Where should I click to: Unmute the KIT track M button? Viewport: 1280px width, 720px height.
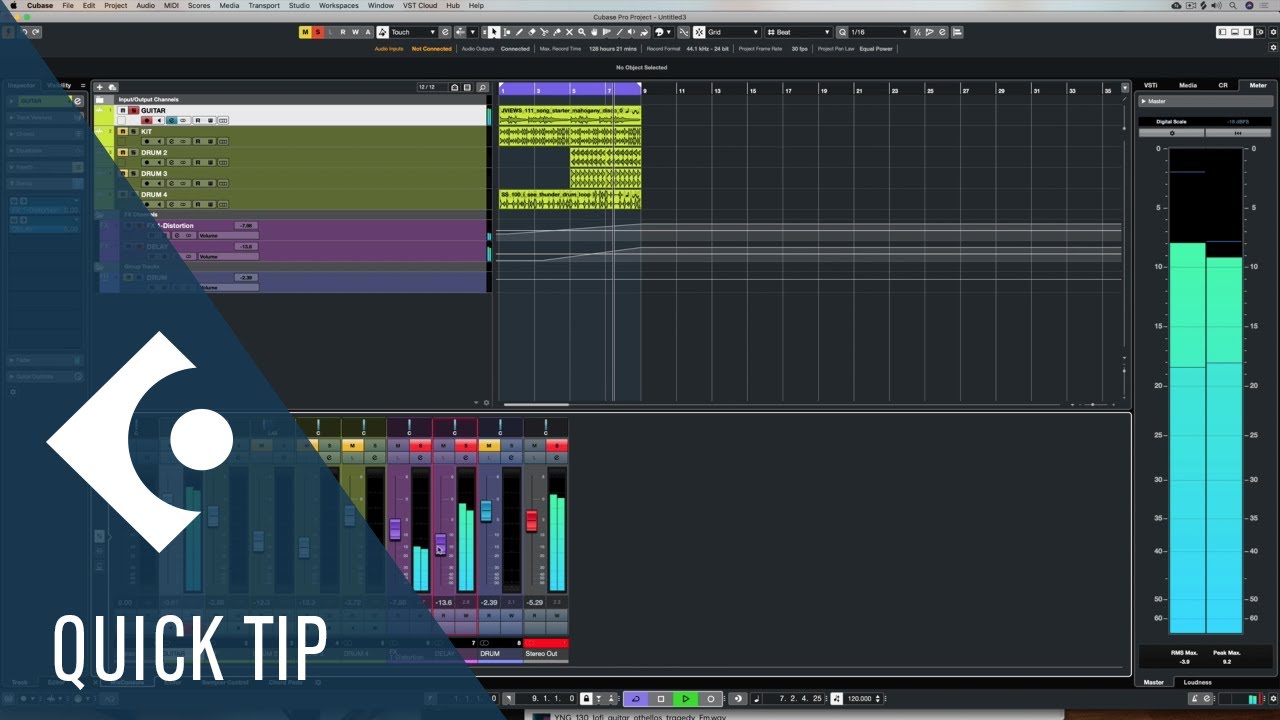click(122, 131)
